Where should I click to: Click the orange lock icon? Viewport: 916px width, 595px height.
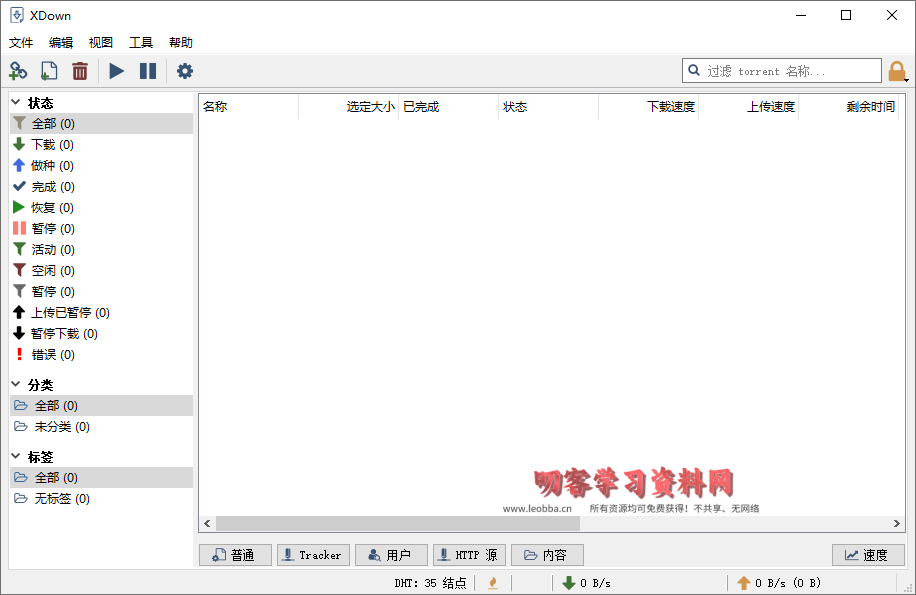coord(897,71)
